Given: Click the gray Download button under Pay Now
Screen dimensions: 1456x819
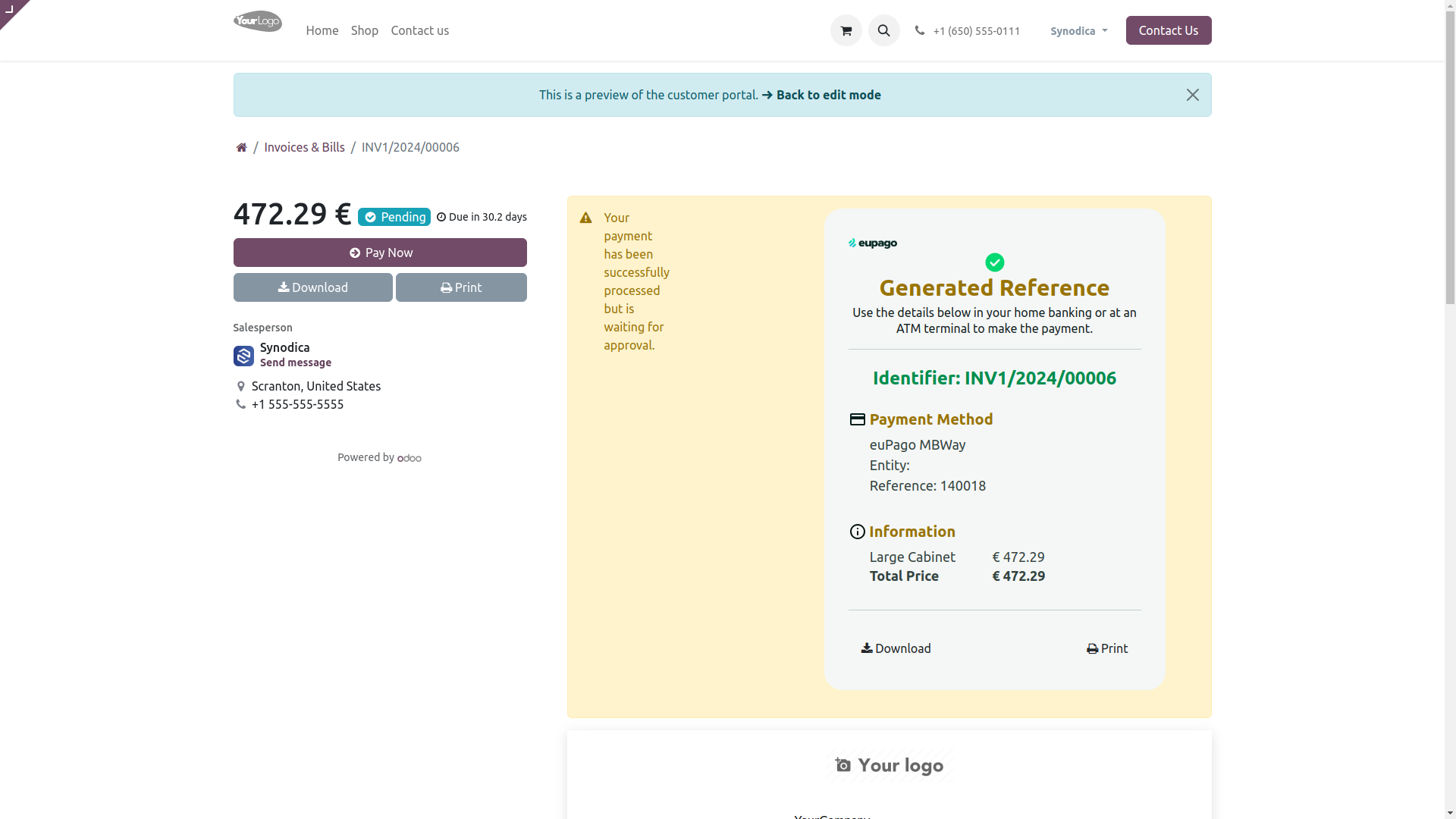Looking at the screenshot, I should [312, 287].
